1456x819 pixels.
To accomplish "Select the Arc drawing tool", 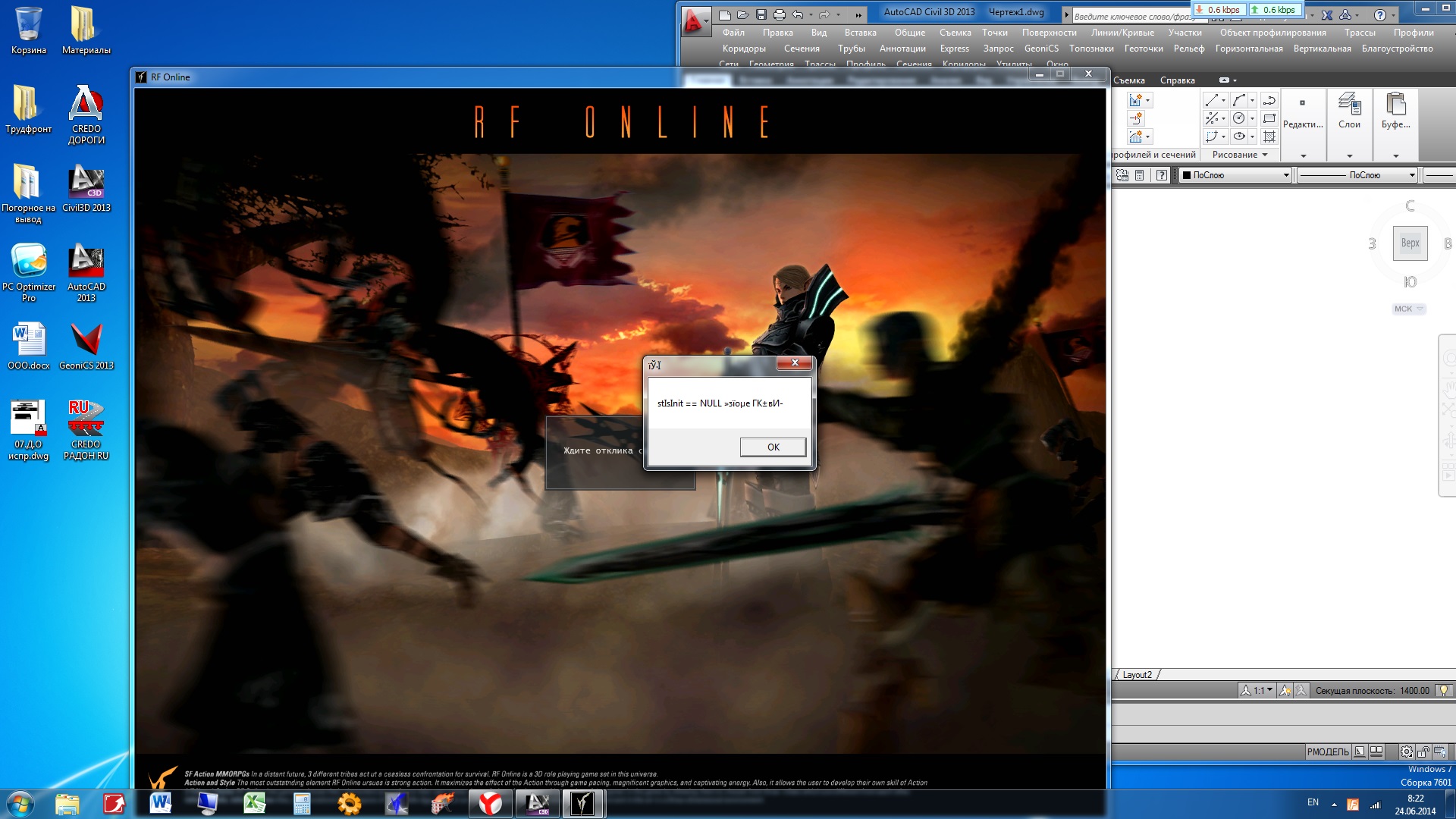I will tap(1239, 101).
